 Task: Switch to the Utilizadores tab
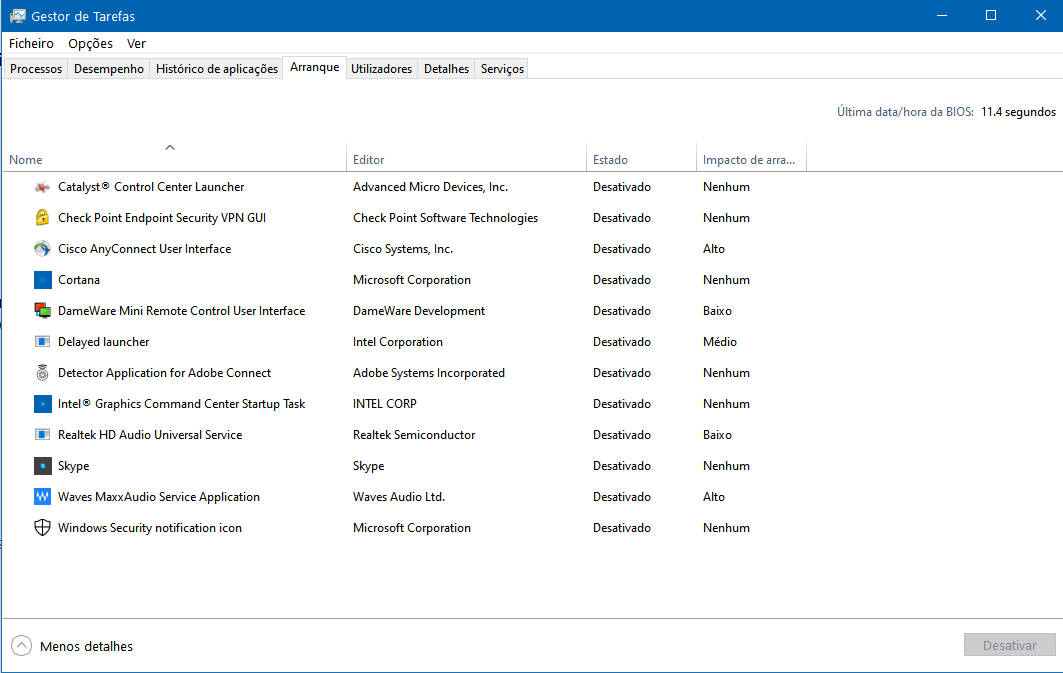click(382, 68)
